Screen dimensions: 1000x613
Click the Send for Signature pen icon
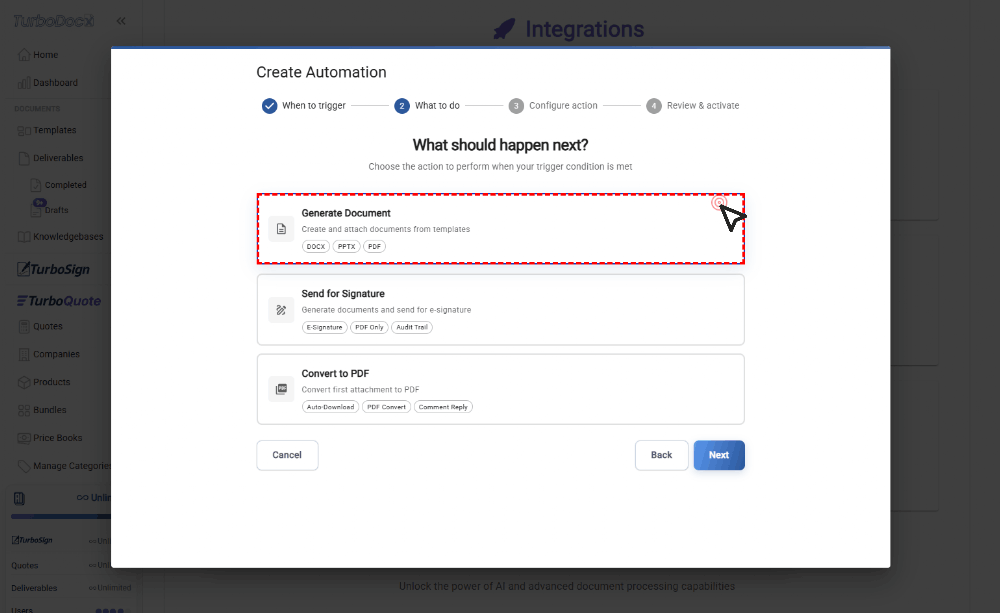coord(281,309)
